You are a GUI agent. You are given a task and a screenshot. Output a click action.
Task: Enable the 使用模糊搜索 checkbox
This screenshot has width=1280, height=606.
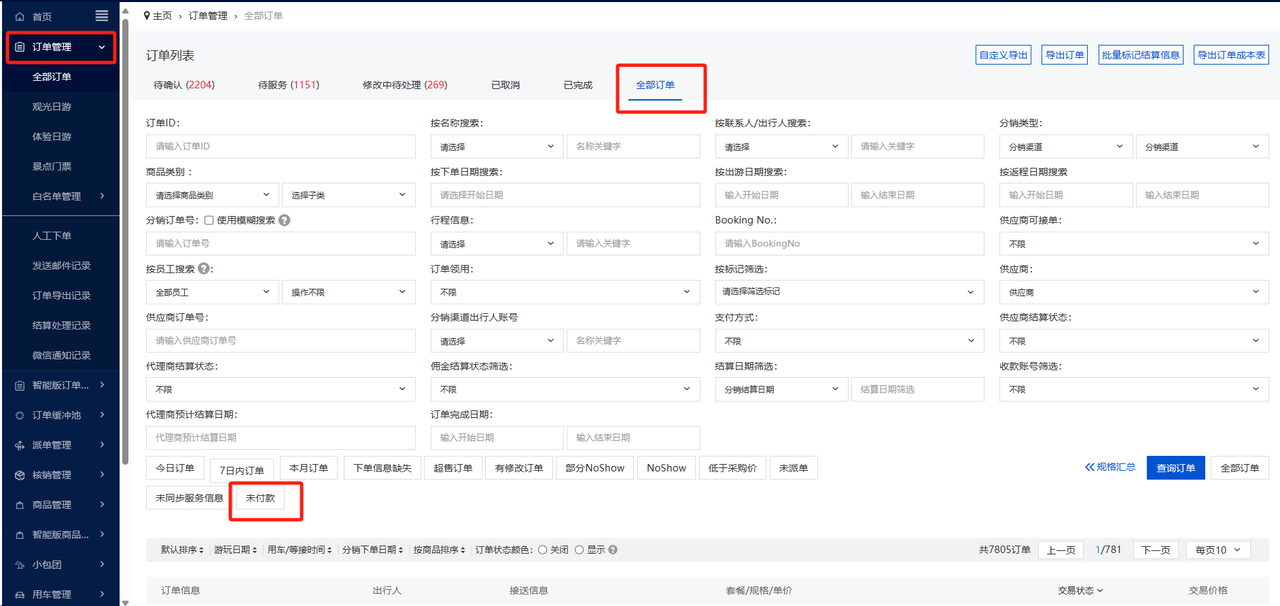coord(209,220)
